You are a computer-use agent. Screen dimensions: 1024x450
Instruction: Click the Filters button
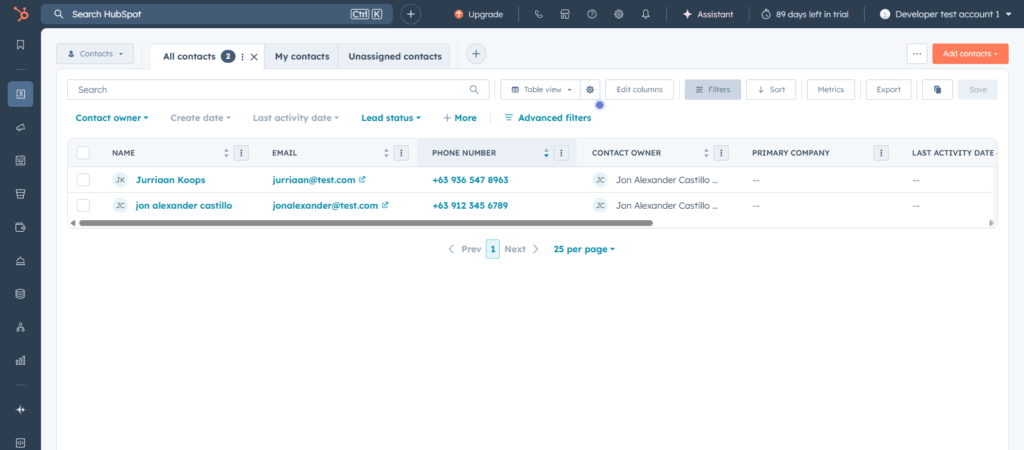[712, 89]
